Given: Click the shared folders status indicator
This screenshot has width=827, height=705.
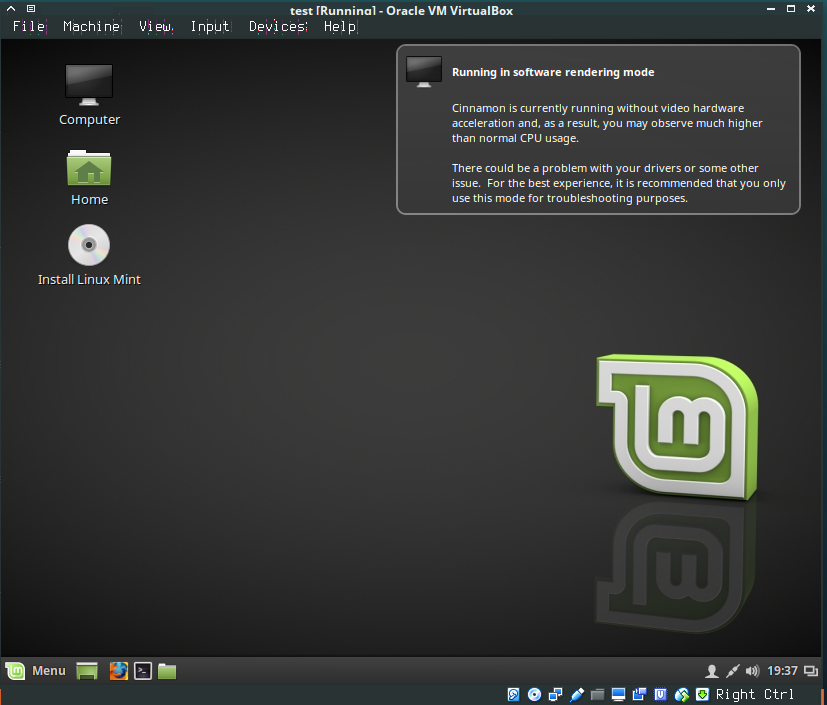Looking at the screenshot, I should tap(597, 694).
